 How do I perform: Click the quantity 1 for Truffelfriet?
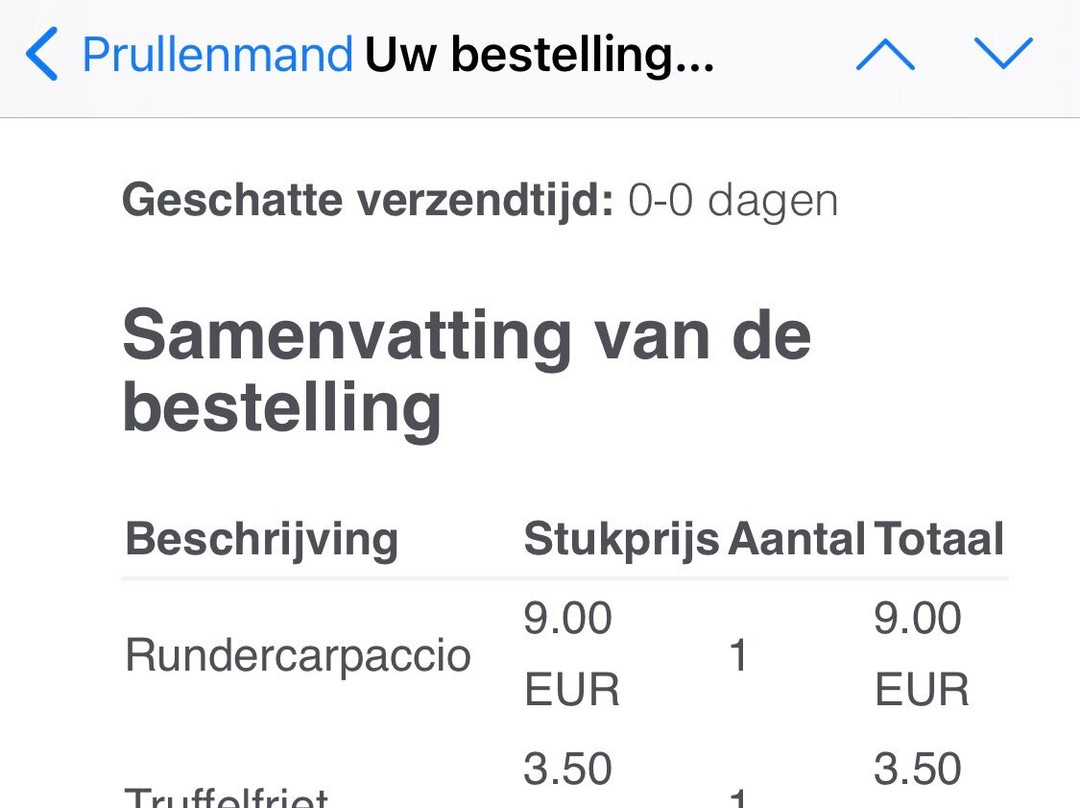point(739,799)
